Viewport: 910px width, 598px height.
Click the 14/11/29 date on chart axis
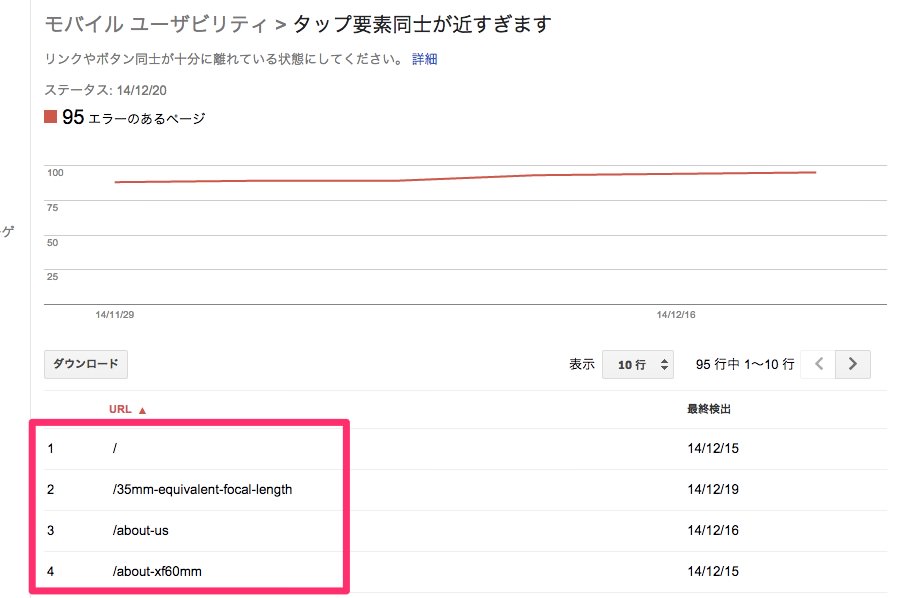[x=115, y=315]
